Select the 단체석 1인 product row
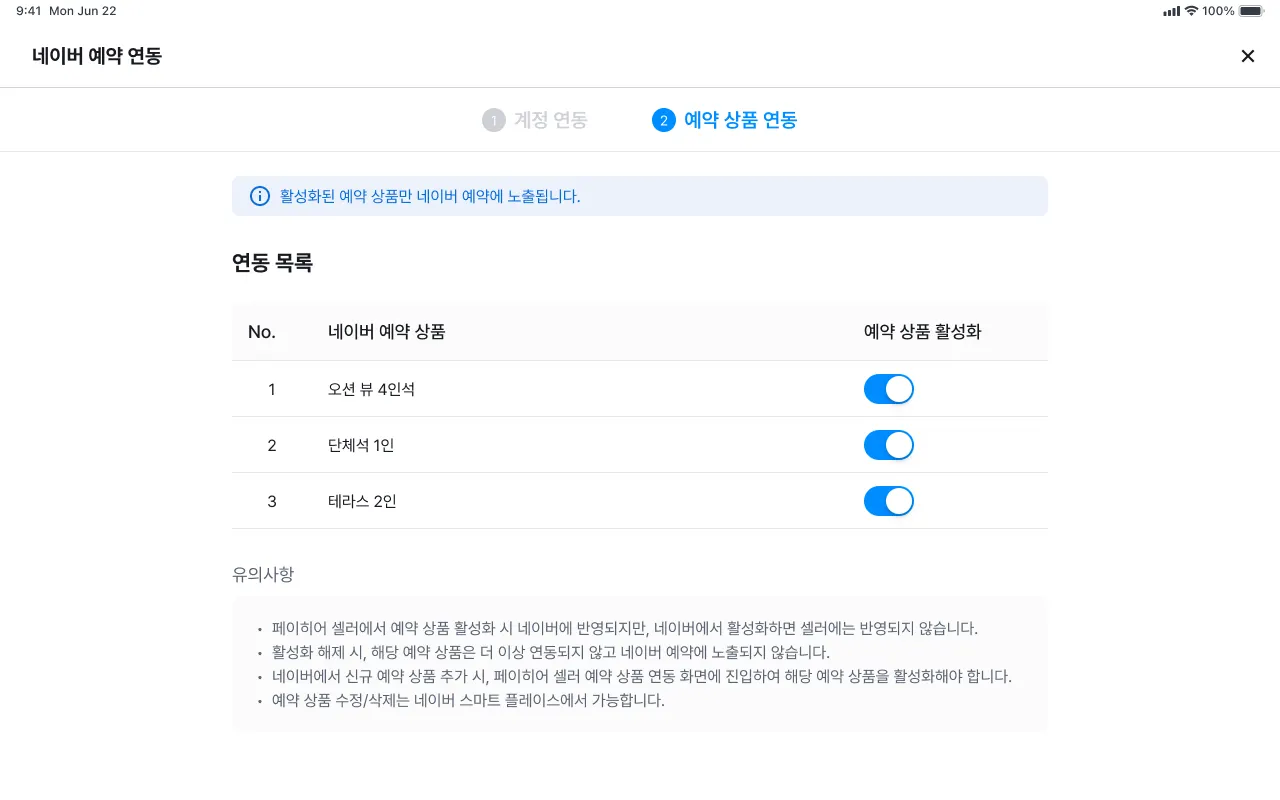Viewport: 1280px width, 800px height. point(361,445)
